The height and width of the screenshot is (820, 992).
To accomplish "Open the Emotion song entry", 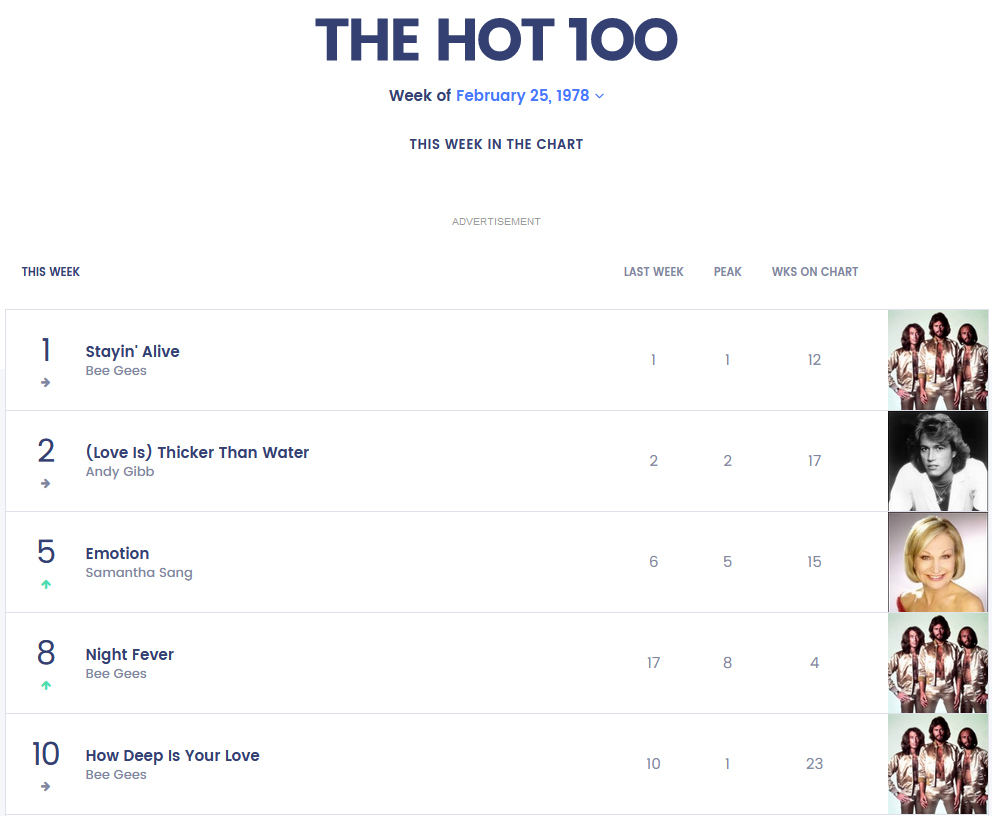I will [117, 553].
